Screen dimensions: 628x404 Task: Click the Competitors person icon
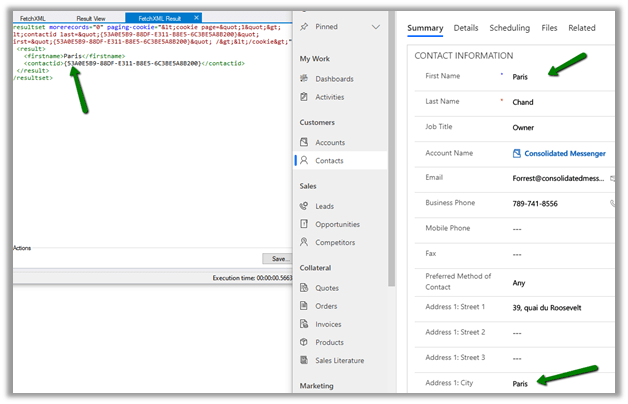(304, 242)
